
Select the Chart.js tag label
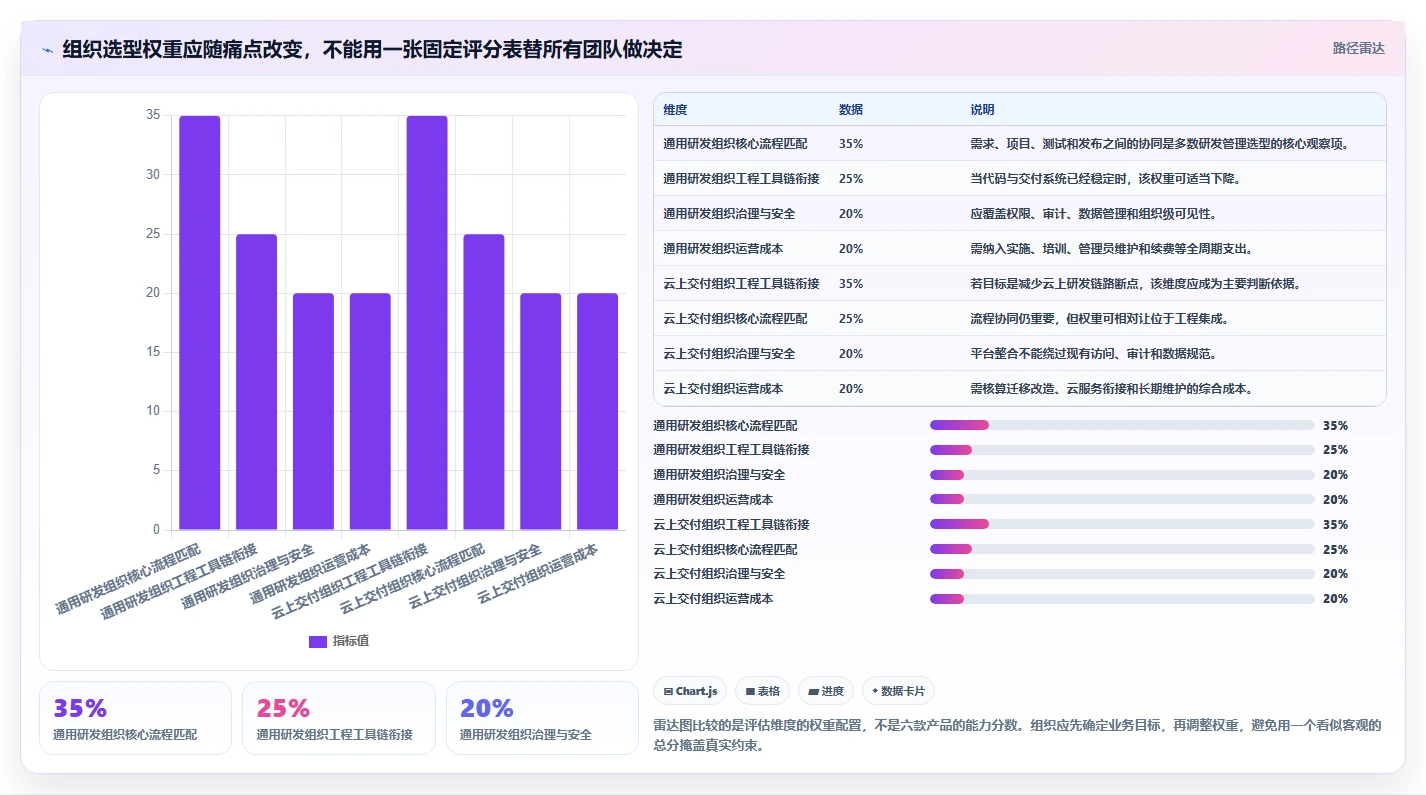[697, 691]
